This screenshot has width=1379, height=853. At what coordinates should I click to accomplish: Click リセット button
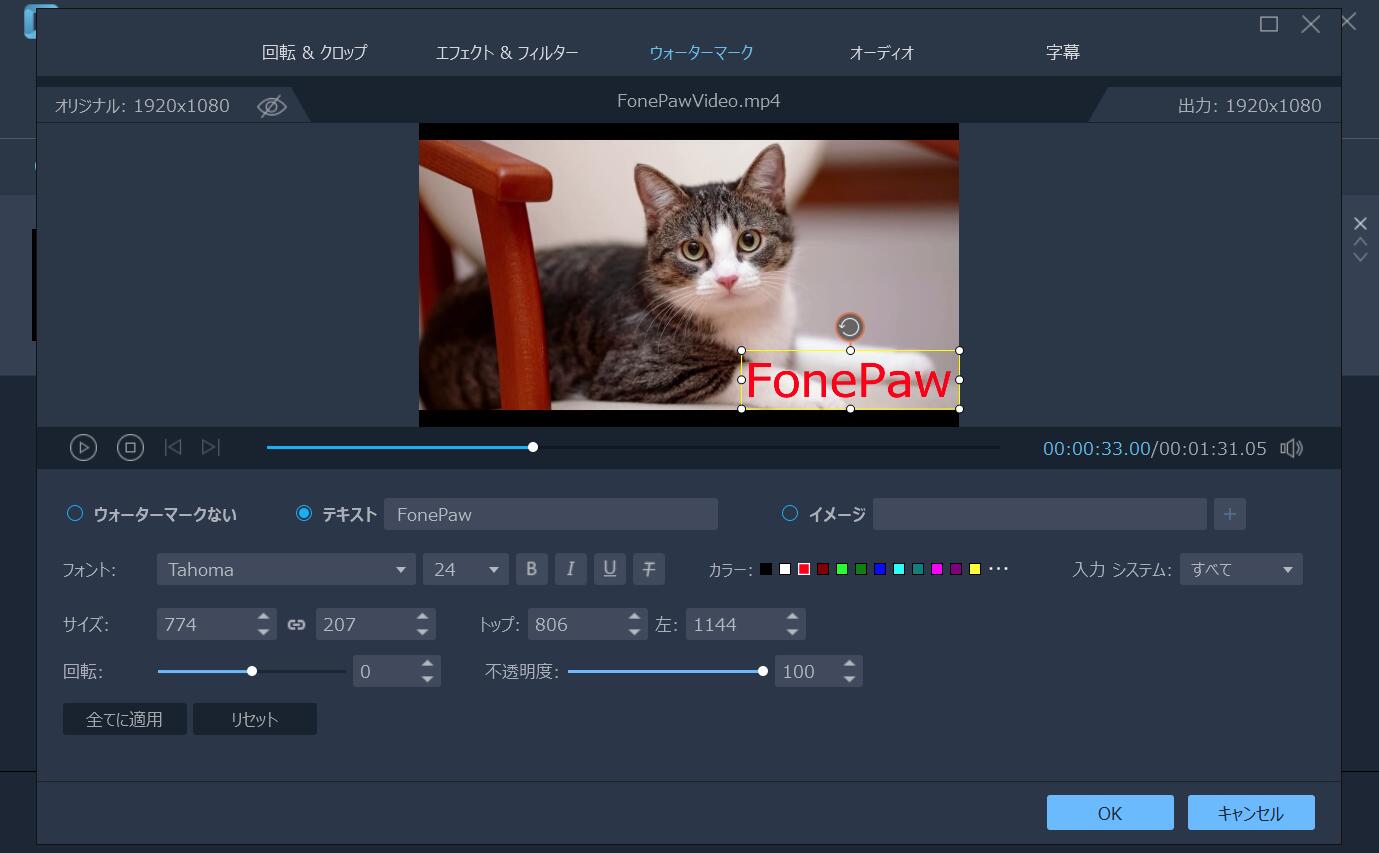[x=255, y=719]
